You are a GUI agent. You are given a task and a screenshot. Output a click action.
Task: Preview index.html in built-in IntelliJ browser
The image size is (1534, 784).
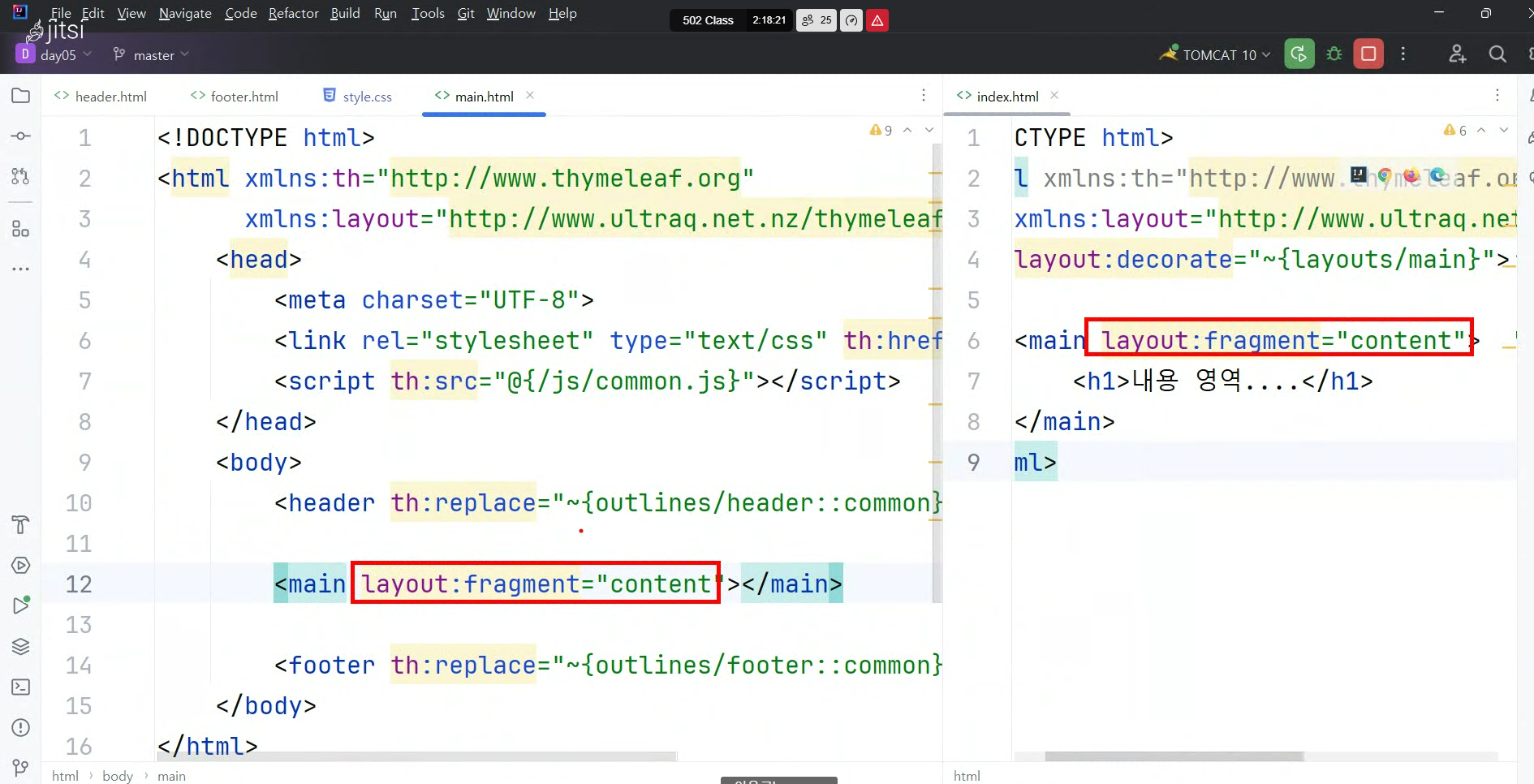(x=1359, y=174)
